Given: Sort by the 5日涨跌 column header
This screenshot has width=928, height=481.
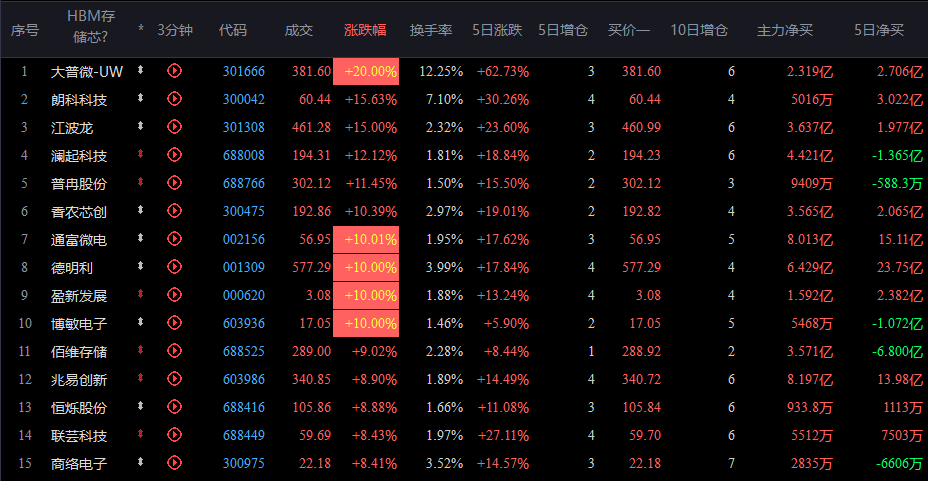Looking at the screenshot, I should [497, 30].
